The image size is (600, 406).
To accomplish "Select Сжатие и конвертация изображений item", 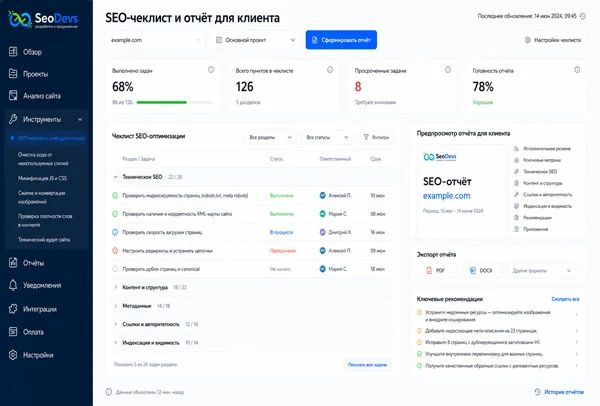I will pyautogui.click(x=42, y=197).
